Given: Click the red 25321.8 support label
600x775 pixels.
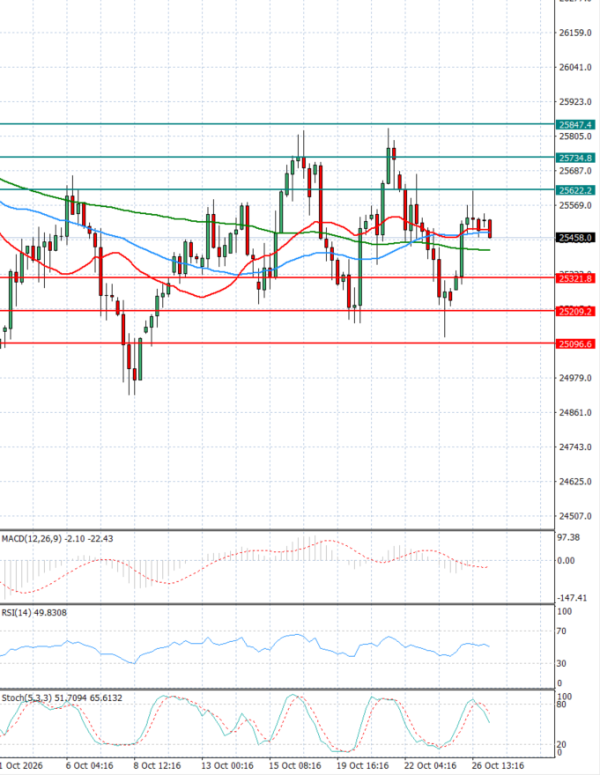Looking at the screenshot, I should coord(575,278).
